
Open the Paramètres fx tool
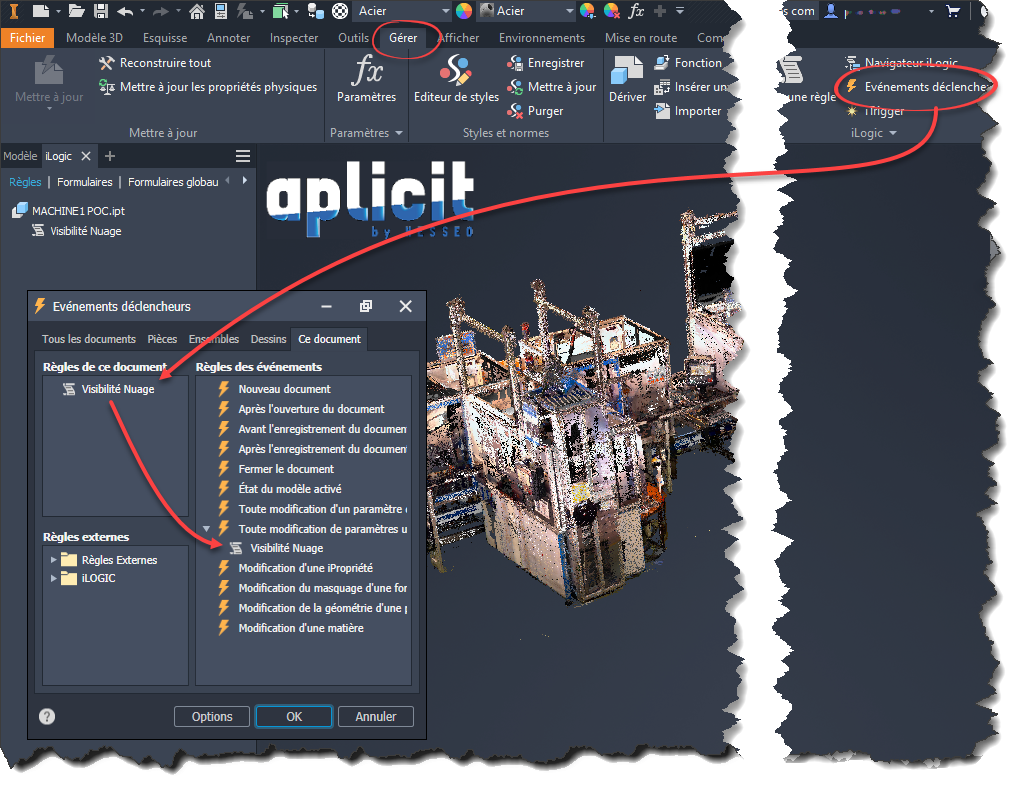(x=366, y=79)
